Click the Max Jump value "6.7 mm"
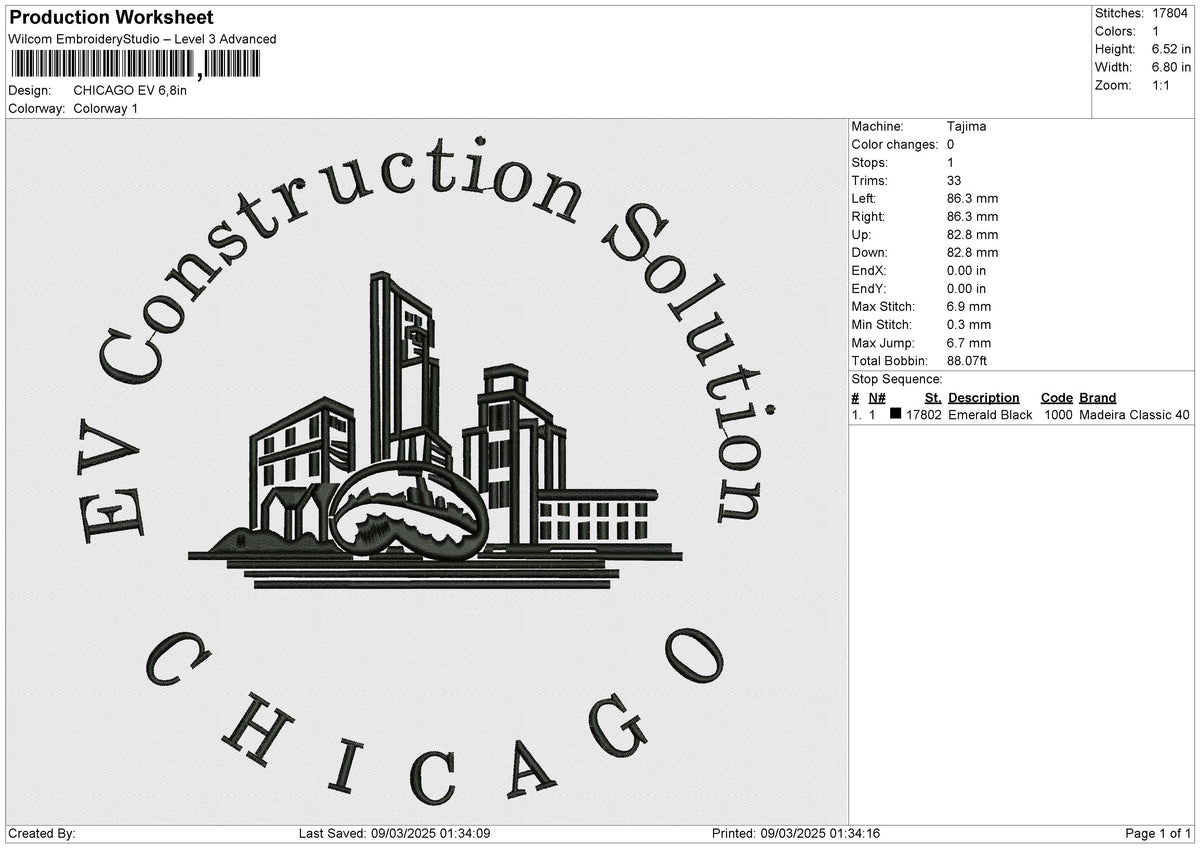 pyautogui.click(x=969, y=343)
